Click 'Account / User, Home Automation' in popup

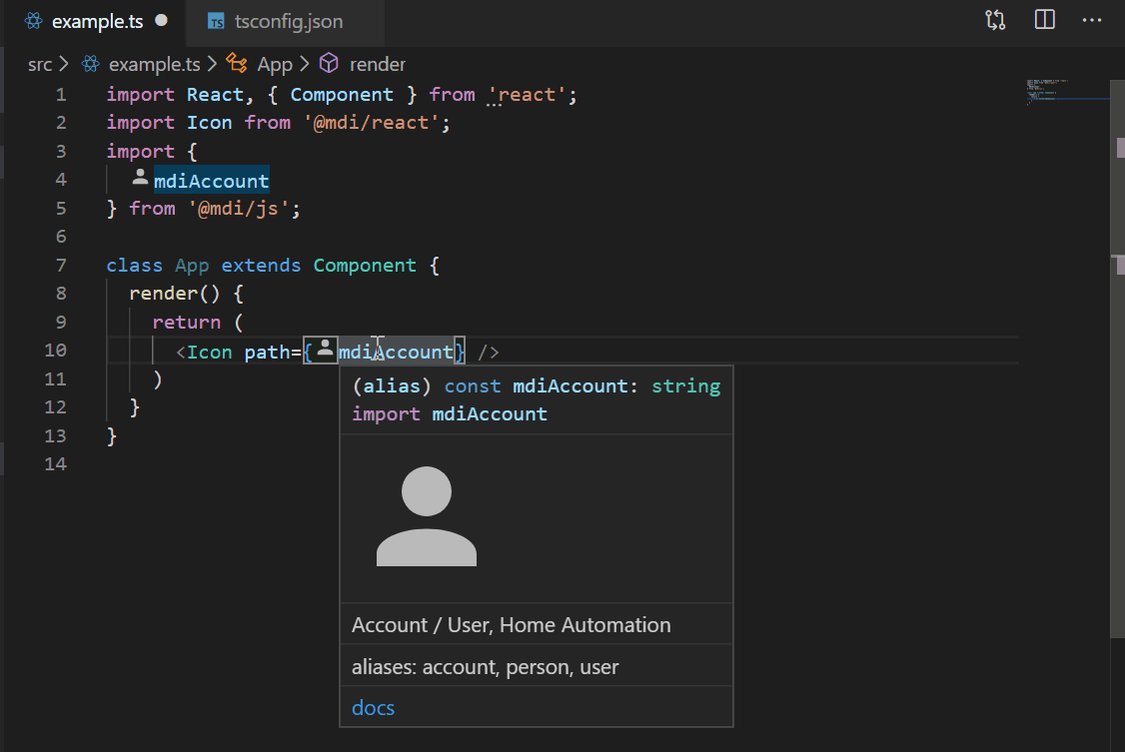click(512, 625)
